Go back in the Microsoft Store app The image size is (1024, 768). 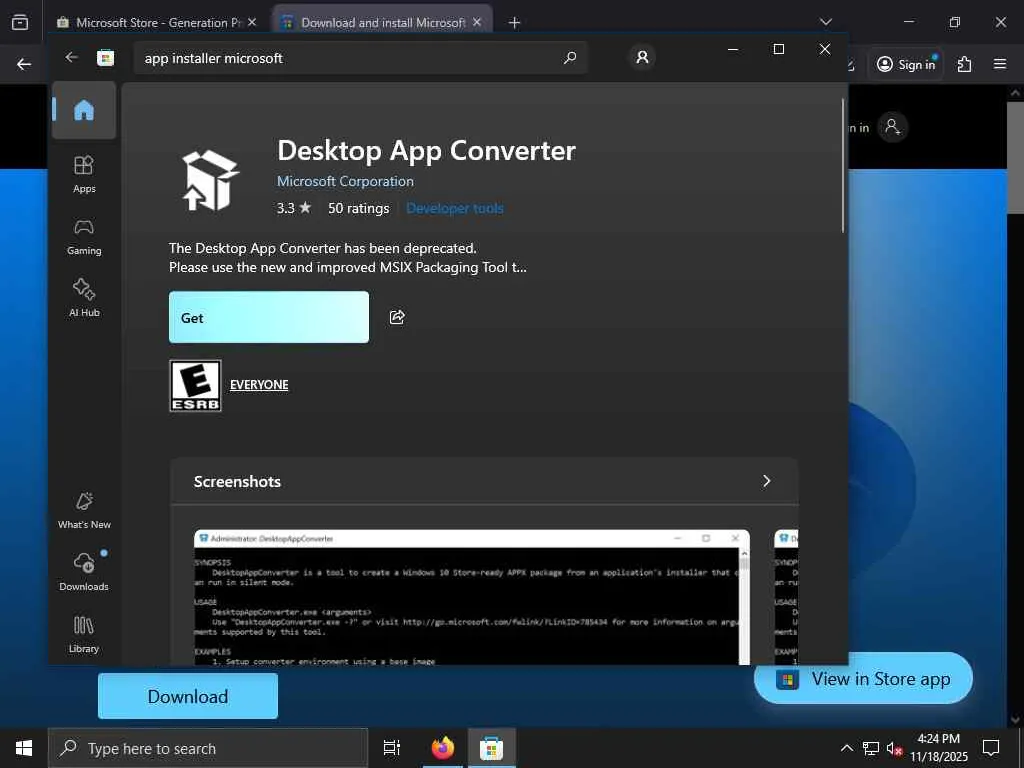[x=71, y=57]
